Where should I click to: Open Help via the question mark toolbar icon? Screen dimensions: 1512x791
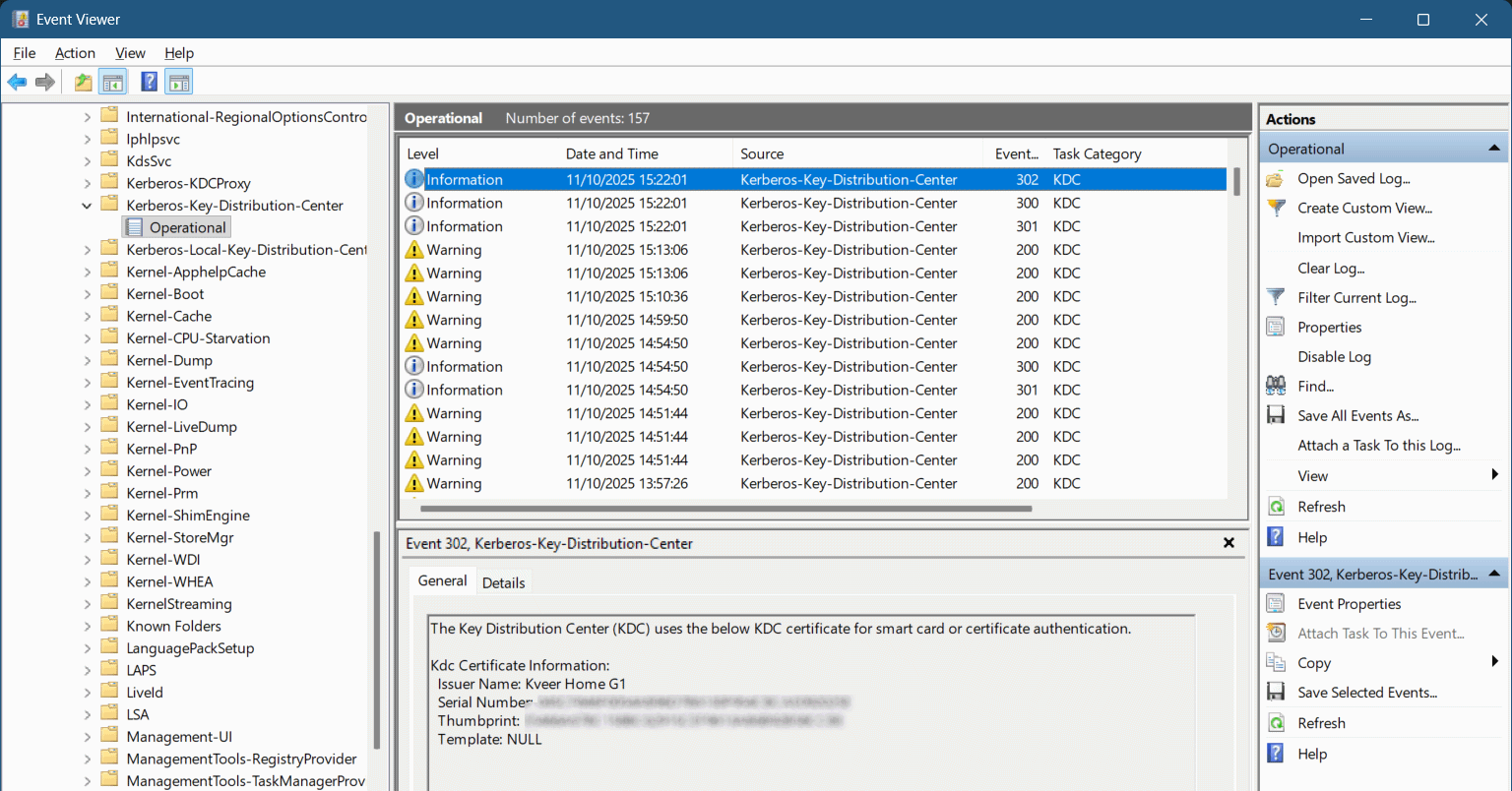[x=149, y=82]
